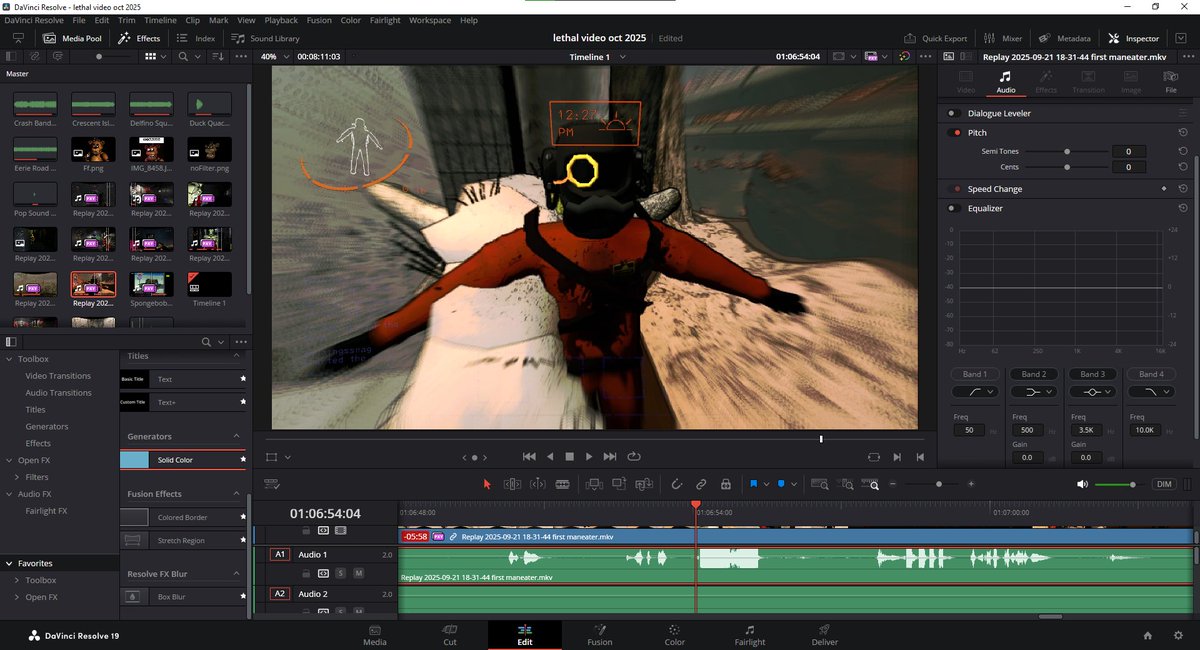The width and height of the screenshot is (1200, 650).
Task: Collapse the Generators effects section
Action: [237, 436]
